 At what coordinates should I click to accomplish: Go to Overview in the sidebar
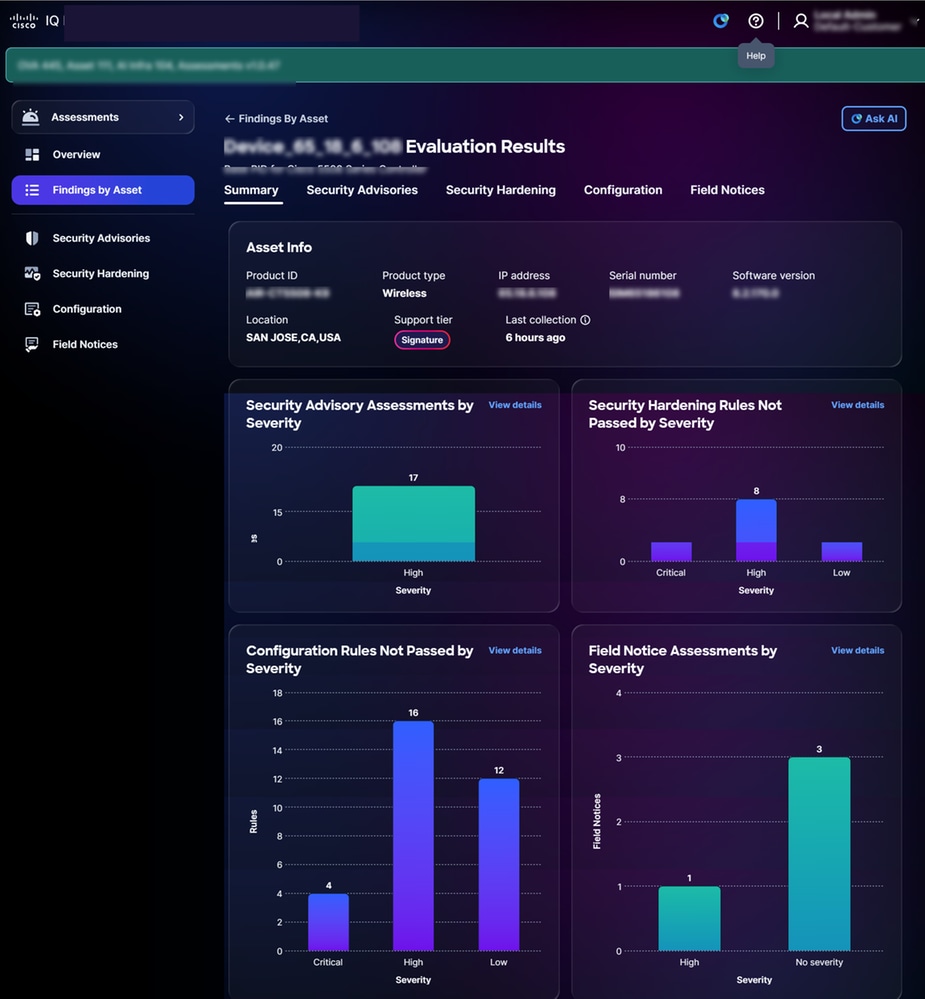coord(103,154)
